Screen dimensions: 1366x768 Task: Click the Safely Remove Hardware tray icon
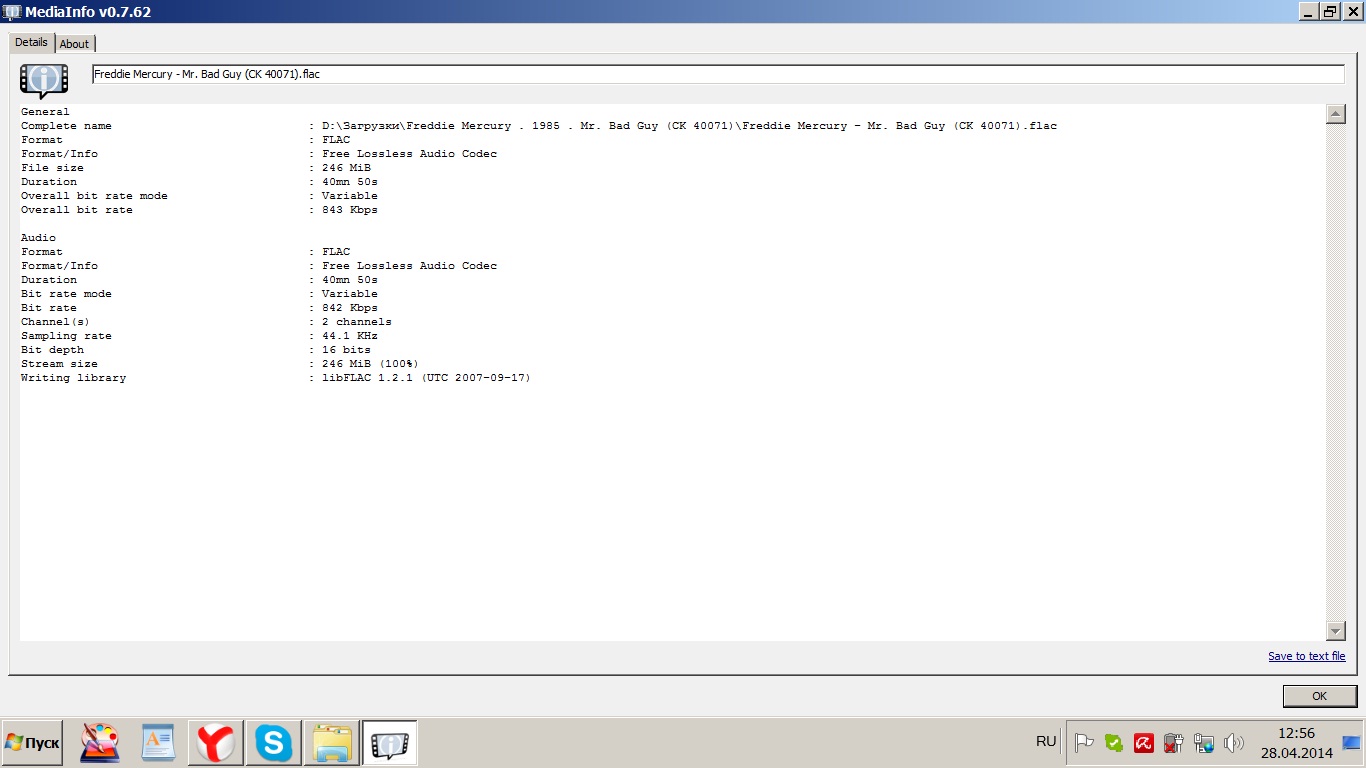(1174, 743)
